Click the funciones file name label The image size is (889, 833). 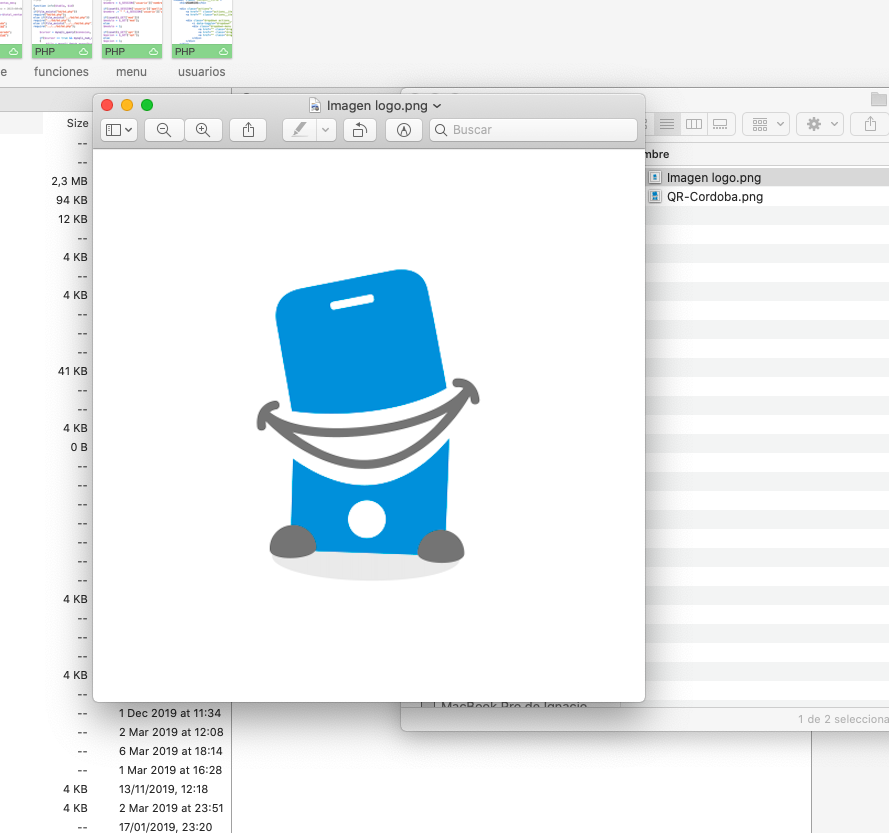point(61,72)
